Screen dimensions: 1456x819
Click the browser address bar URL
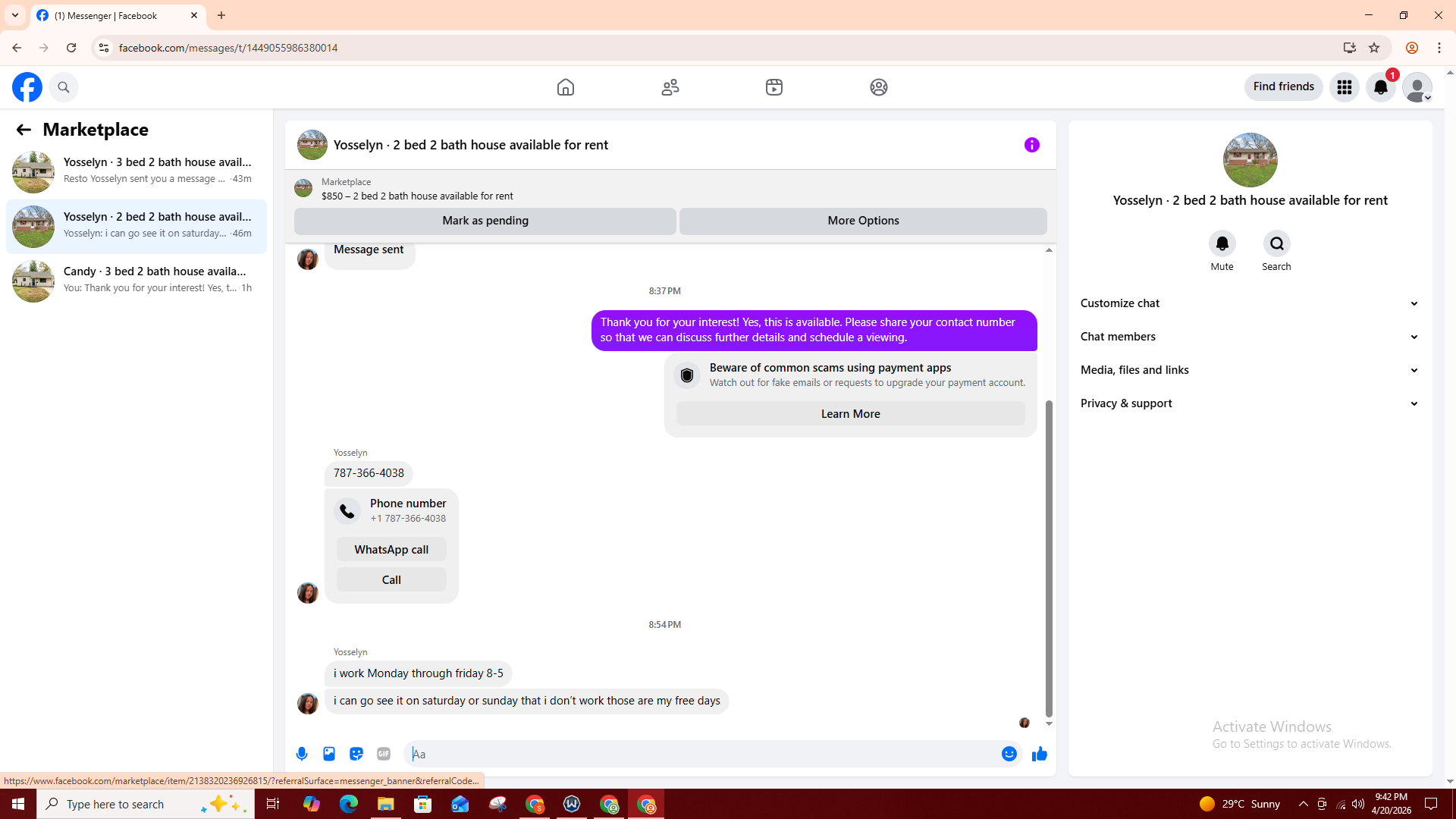coord(228,48)
